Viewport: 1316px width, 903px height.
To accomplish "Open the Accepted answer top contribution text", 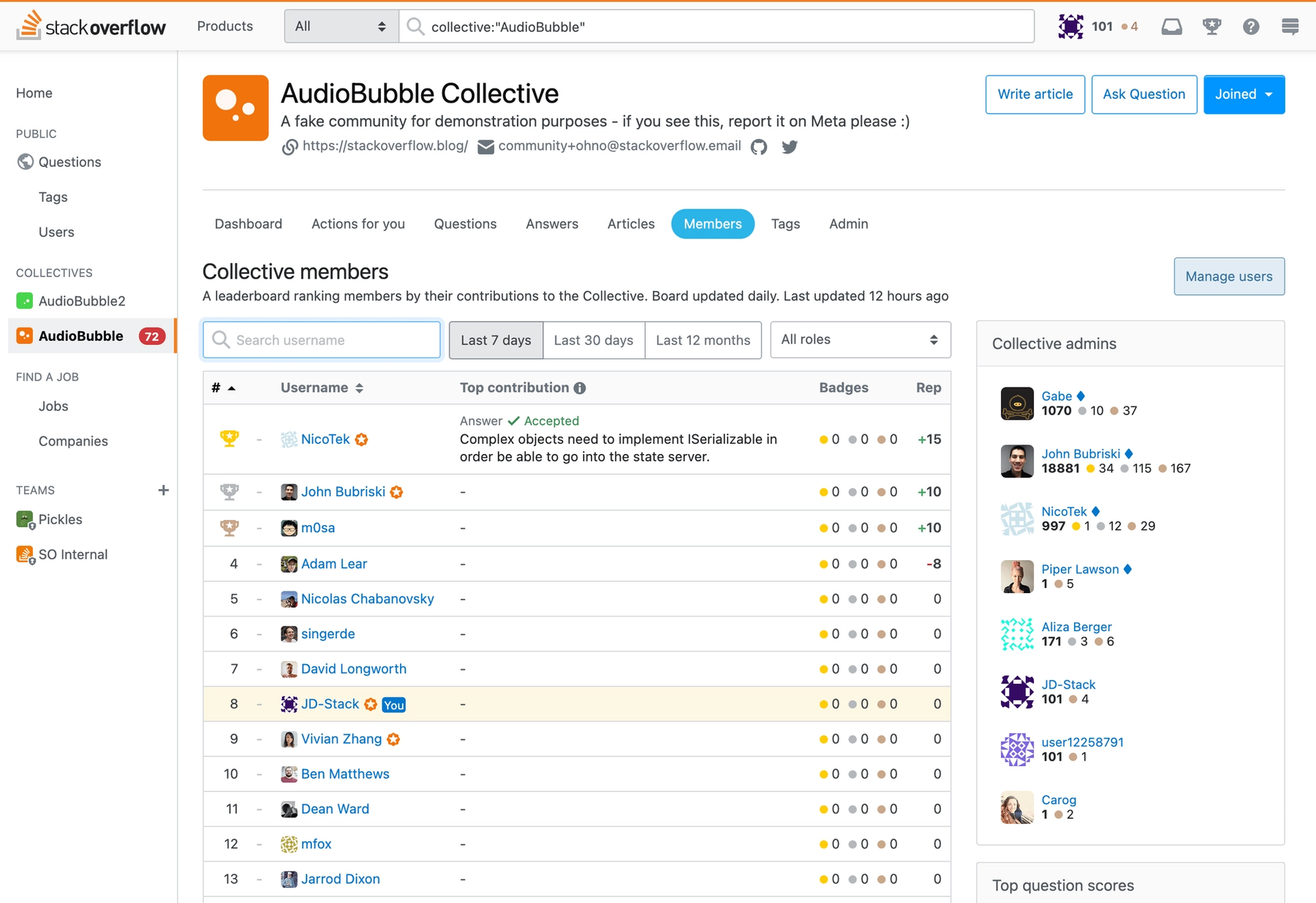I will [x=619, y=448].
